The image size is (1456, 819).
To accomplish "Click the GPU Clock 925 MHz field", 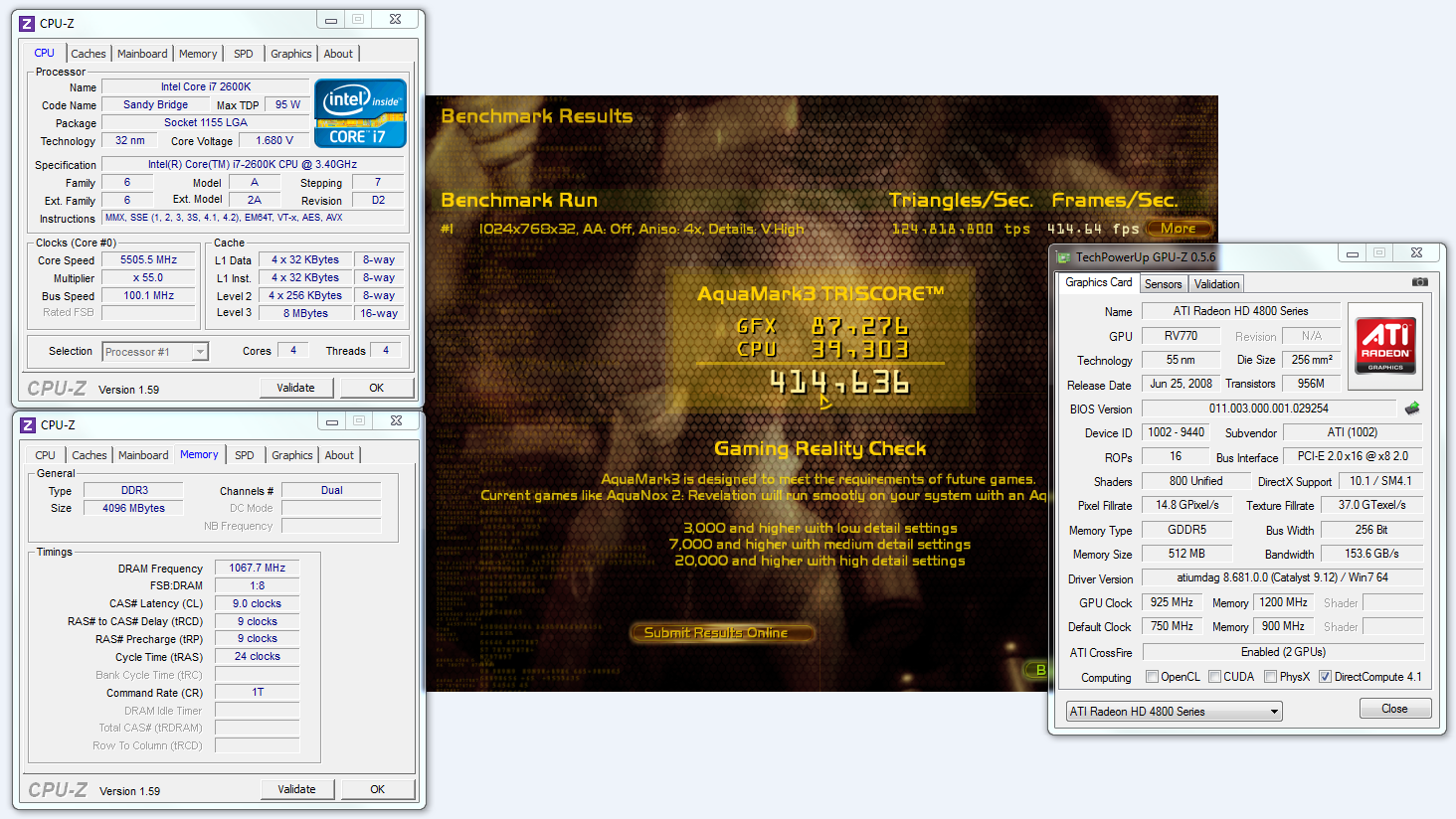I will point(1173,602).
